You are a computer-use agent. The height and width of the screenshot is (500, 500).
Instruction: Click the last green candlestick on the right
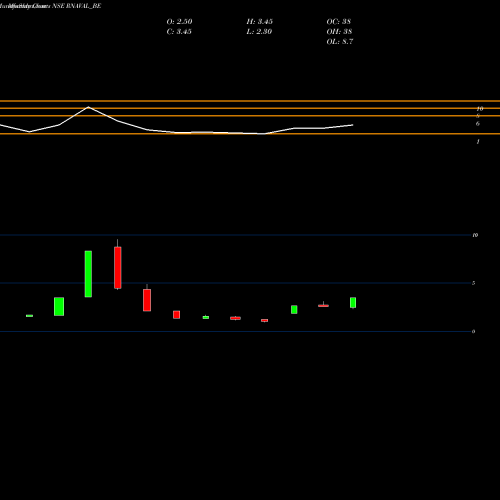[x=353, y=302]
